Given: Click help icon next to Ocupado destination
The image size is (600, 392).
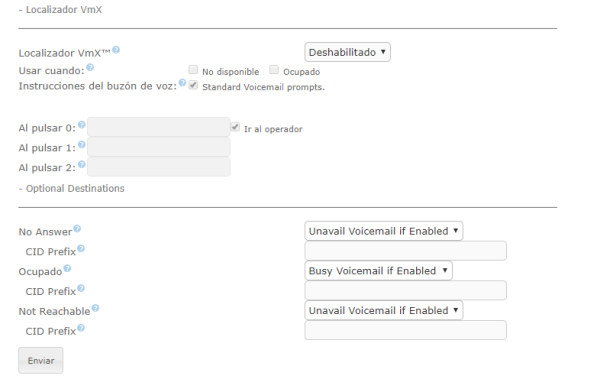Looking at the screenshot, I should 67,268.
